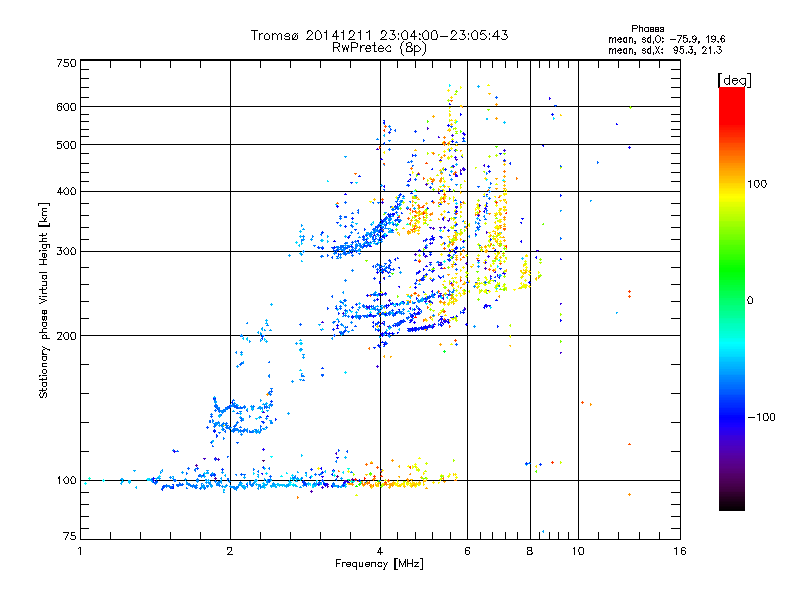Select the 'mean, sd,X: 95.3, 21.3' line
The image size is (800, 600).
[x=665, y=50]
